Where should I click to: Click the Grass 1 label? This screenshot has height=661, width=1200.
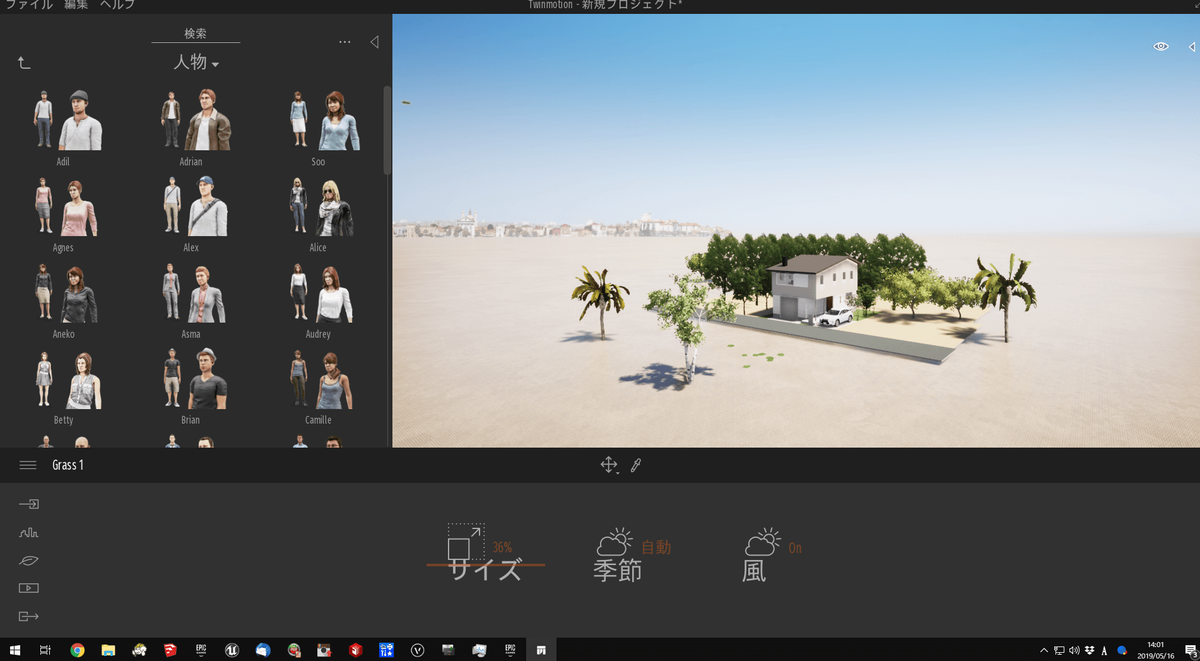[68, 465]
